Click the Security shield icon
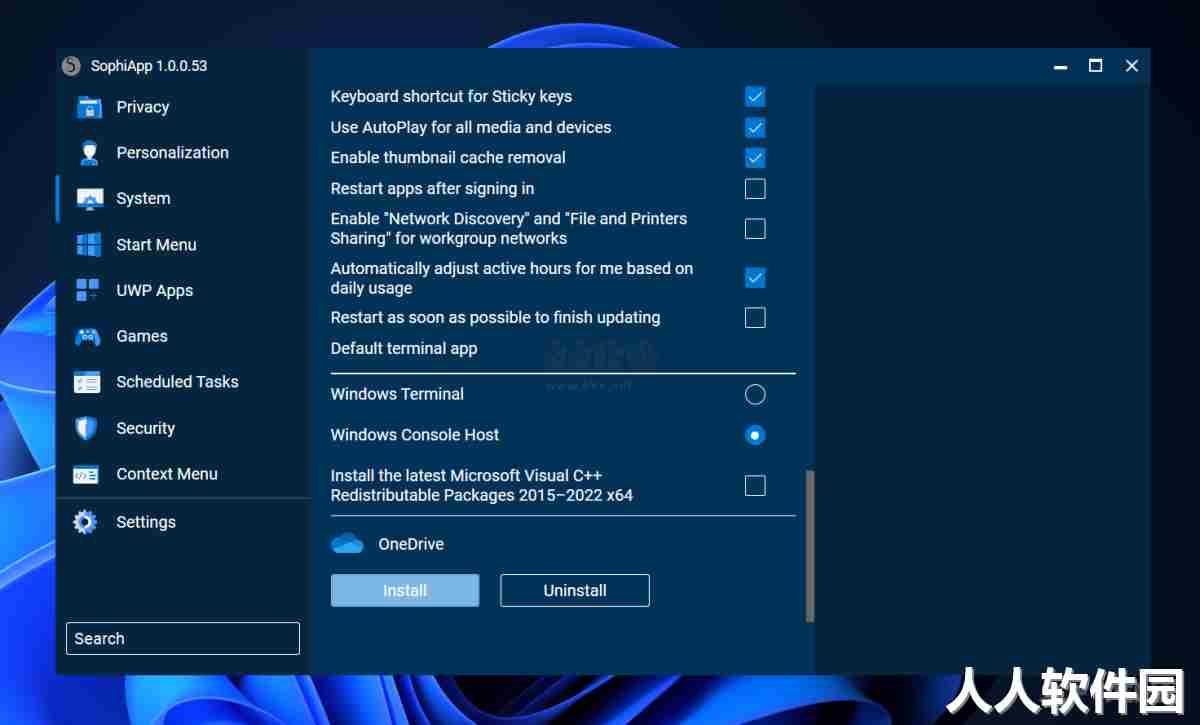This screenshot has height=725, width=1200. (x=87, y=428)
